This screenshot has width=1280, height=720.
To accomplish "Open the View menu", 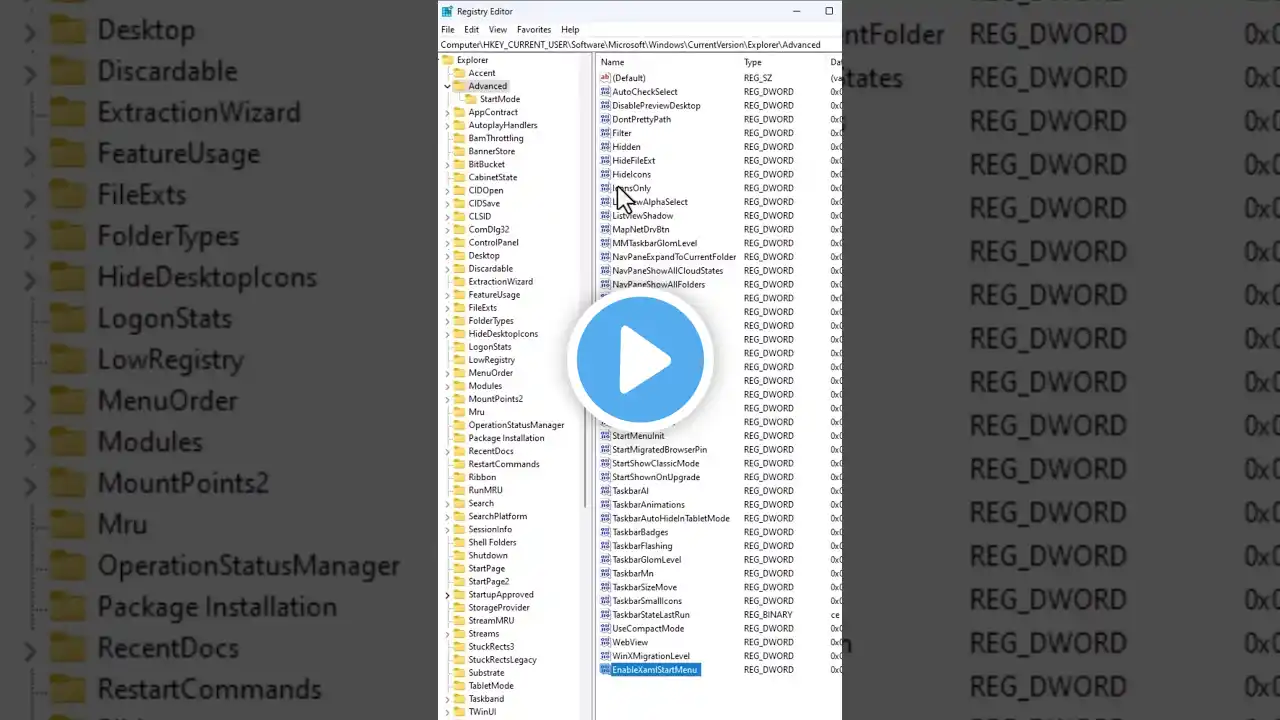I will click(497, 30).
